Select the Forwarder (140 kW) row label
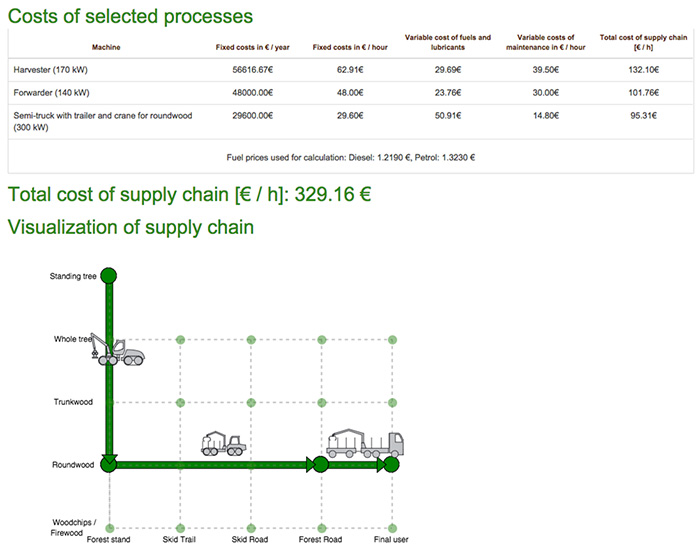The height and width of the screenshot is (556, 700). [52, 93]
